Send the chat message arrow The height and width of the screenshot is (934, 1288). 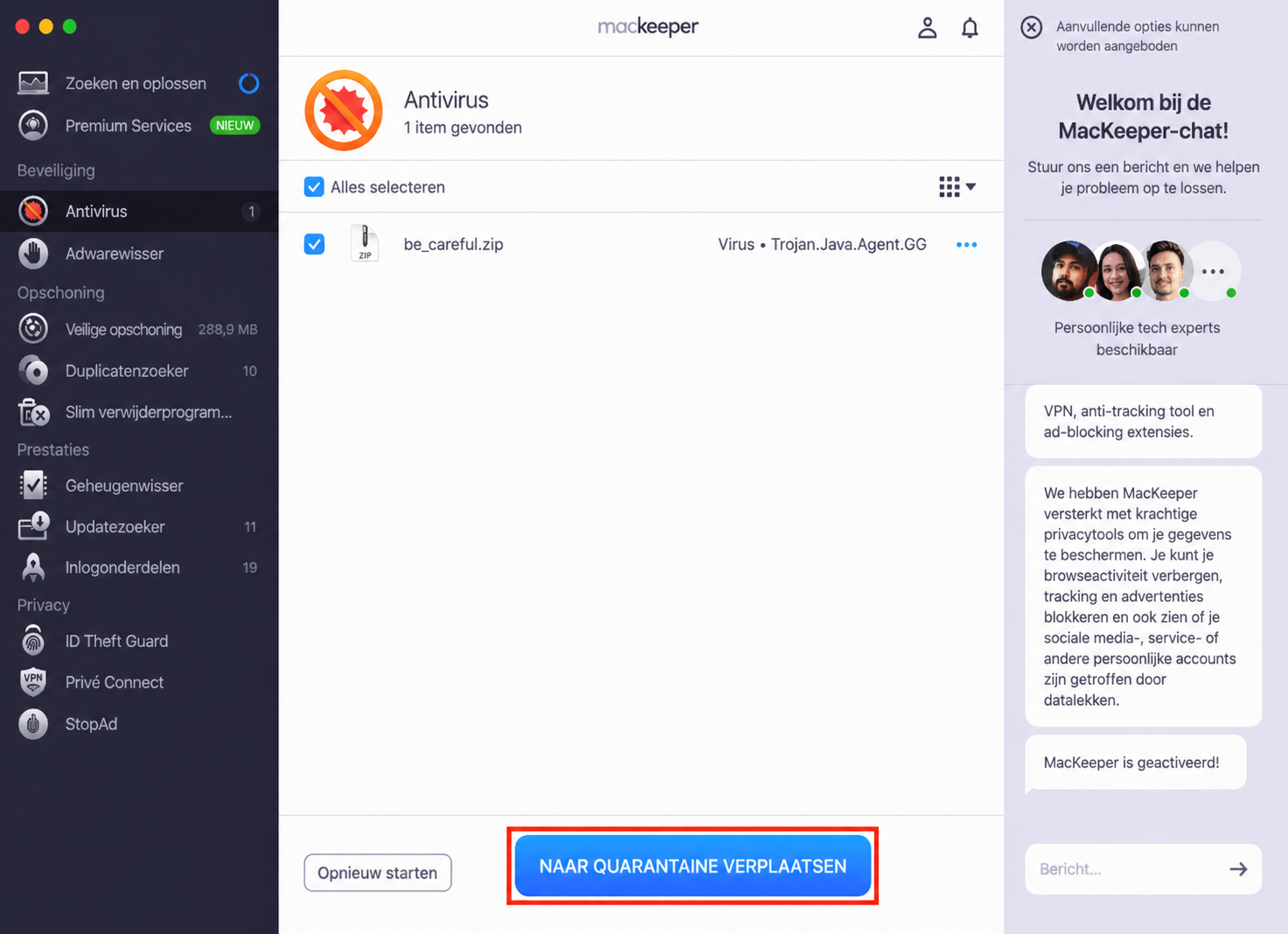[1238, 869]
